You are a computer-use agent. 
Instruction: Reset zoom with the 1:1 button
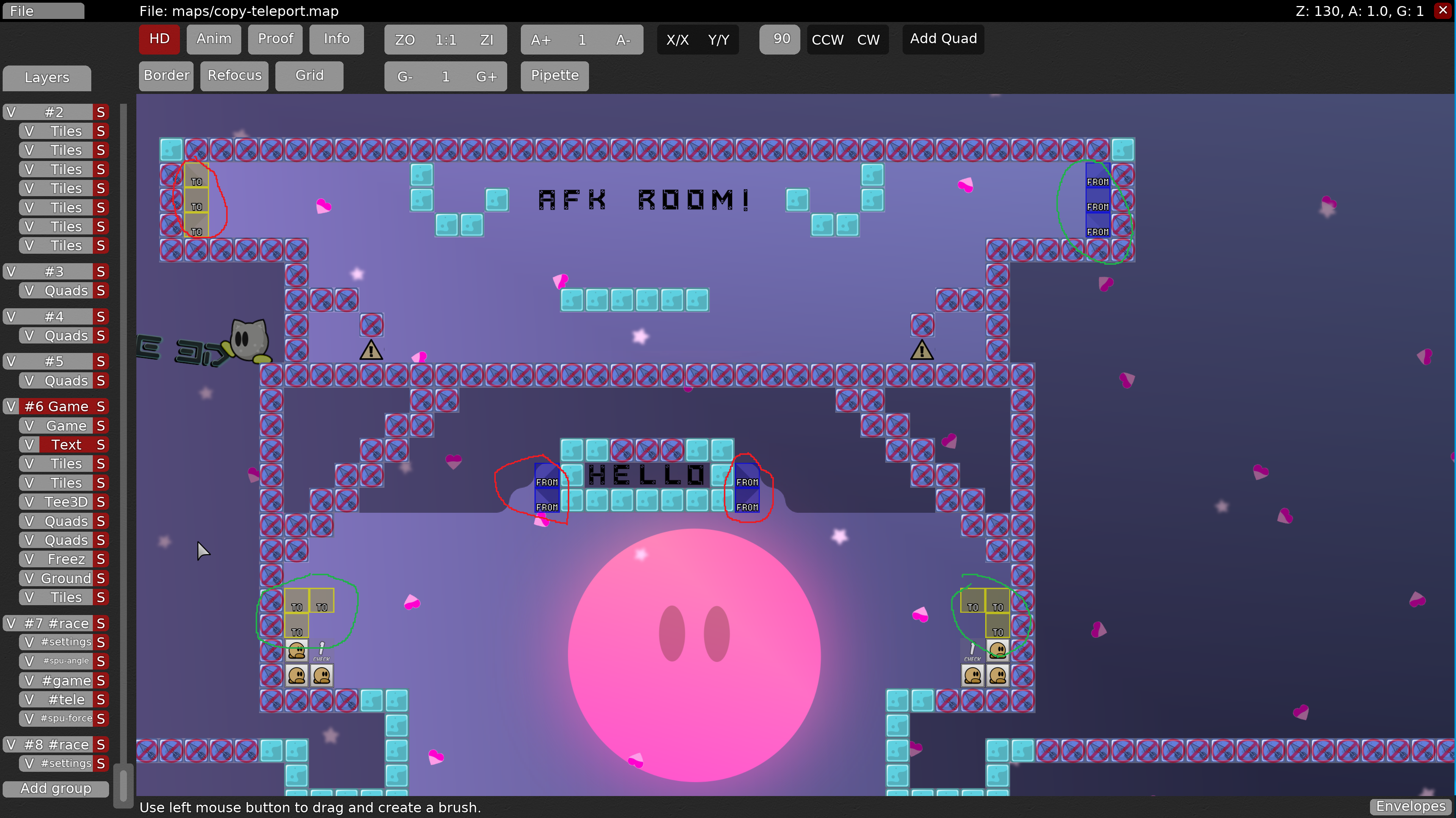click(445, 39)
